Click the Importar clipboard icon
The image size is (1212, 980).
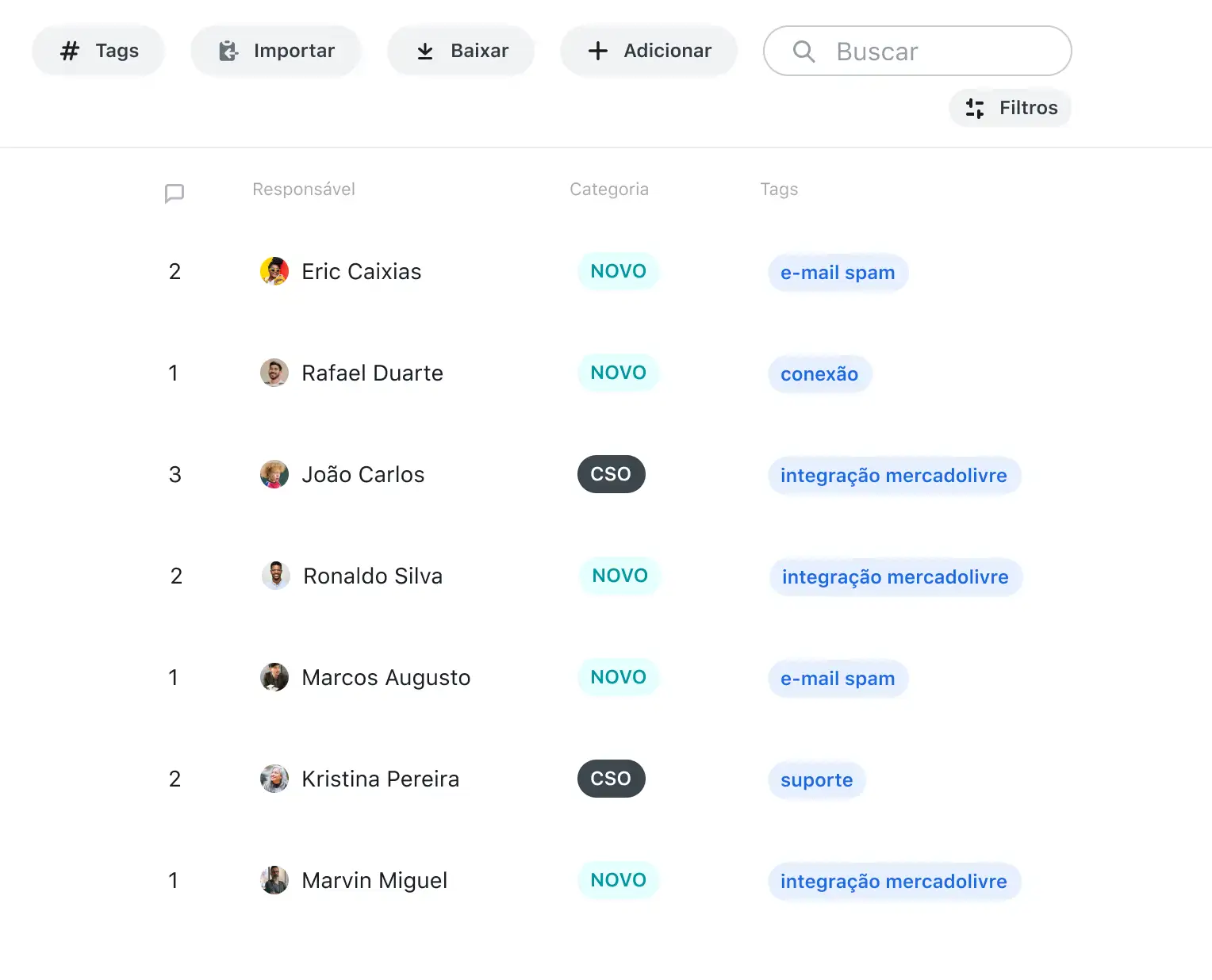click(x=228, y=51)
